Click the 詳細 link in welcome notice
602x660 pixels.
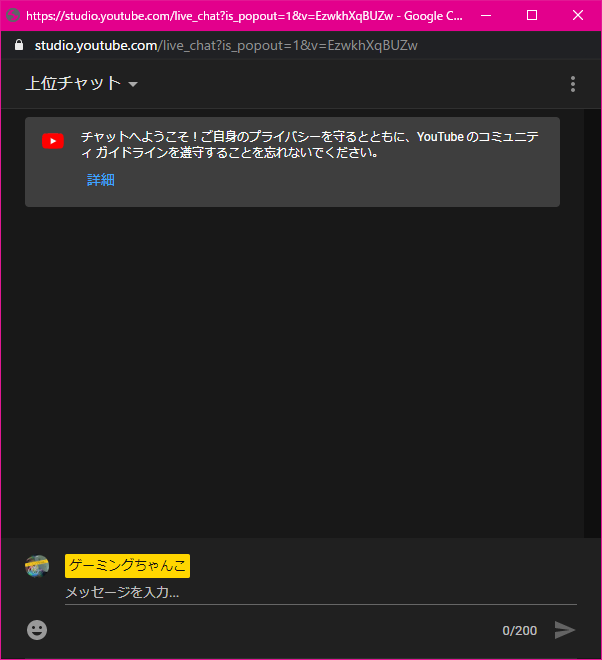[x=101, y=180]
